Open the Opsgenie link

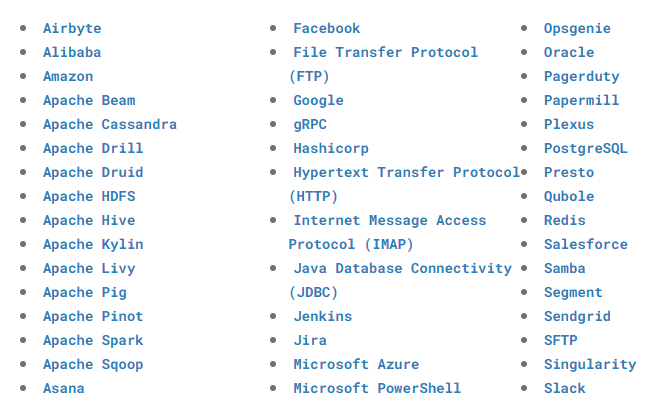(x=577, y=28)
